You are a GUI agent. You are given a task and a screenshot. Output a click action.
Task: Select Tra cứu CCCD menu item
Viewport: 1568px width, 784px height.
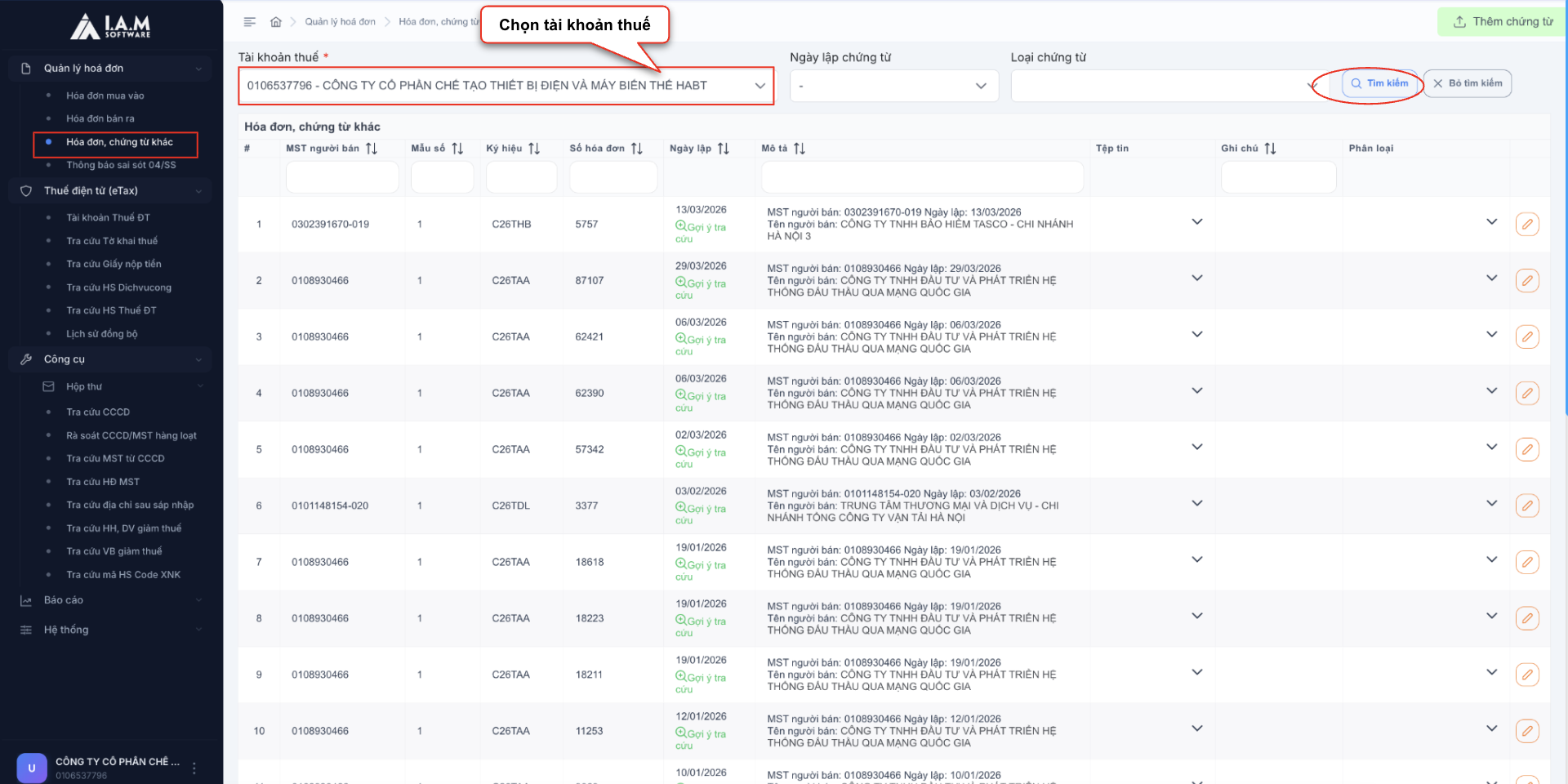(x=98, y=412)
